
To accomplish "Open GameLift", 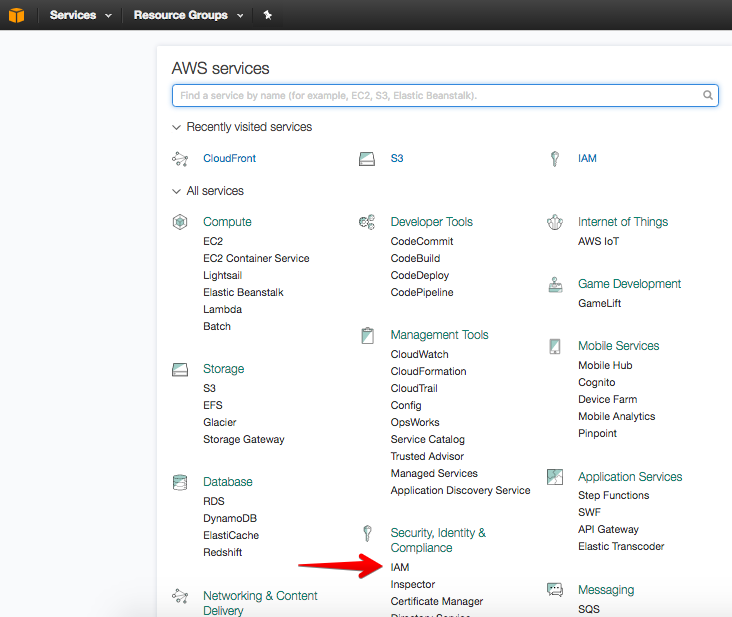I will tap(599, 303).
